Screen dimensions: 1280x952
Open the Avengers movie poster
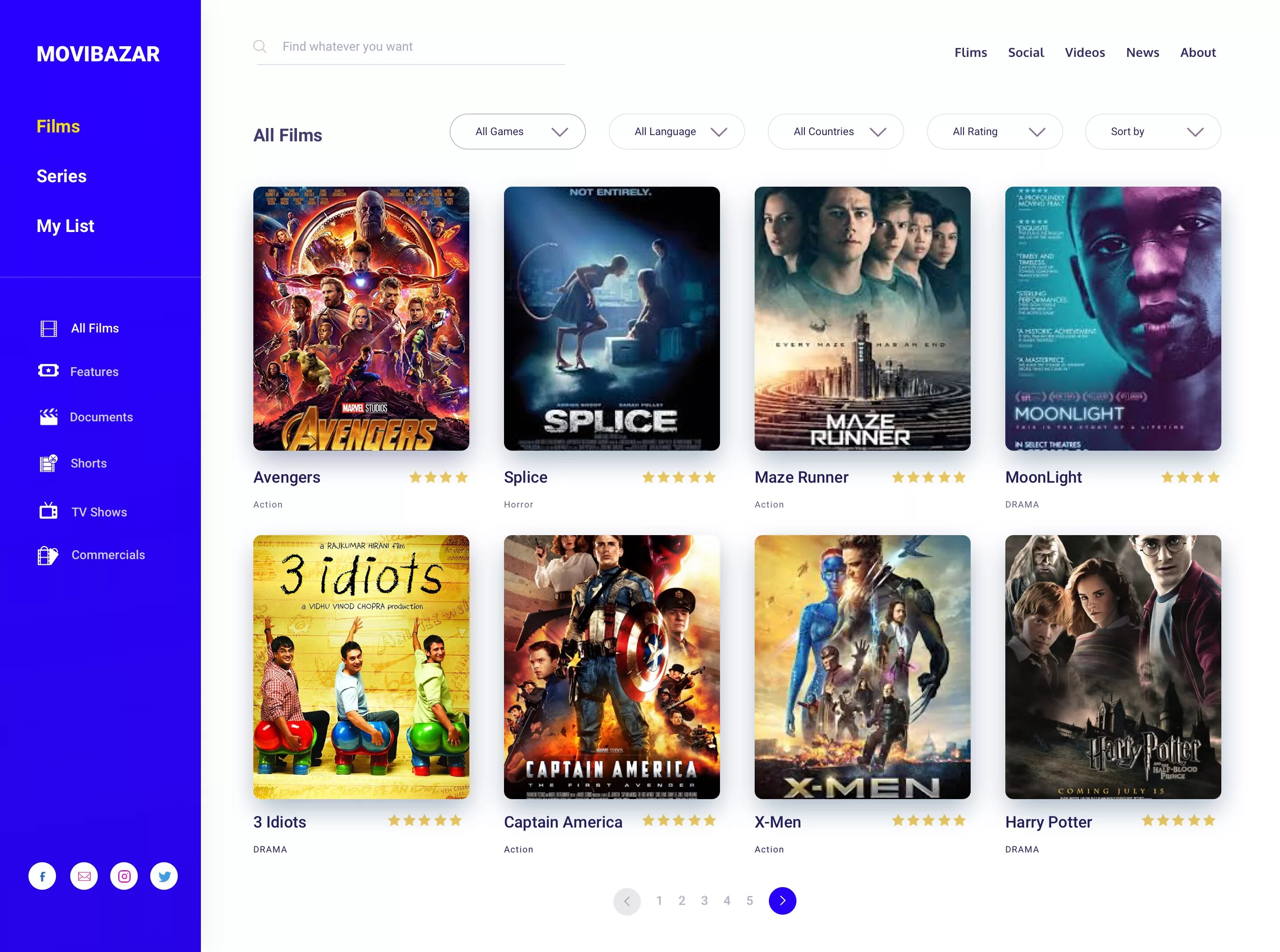tap(361, 319)
